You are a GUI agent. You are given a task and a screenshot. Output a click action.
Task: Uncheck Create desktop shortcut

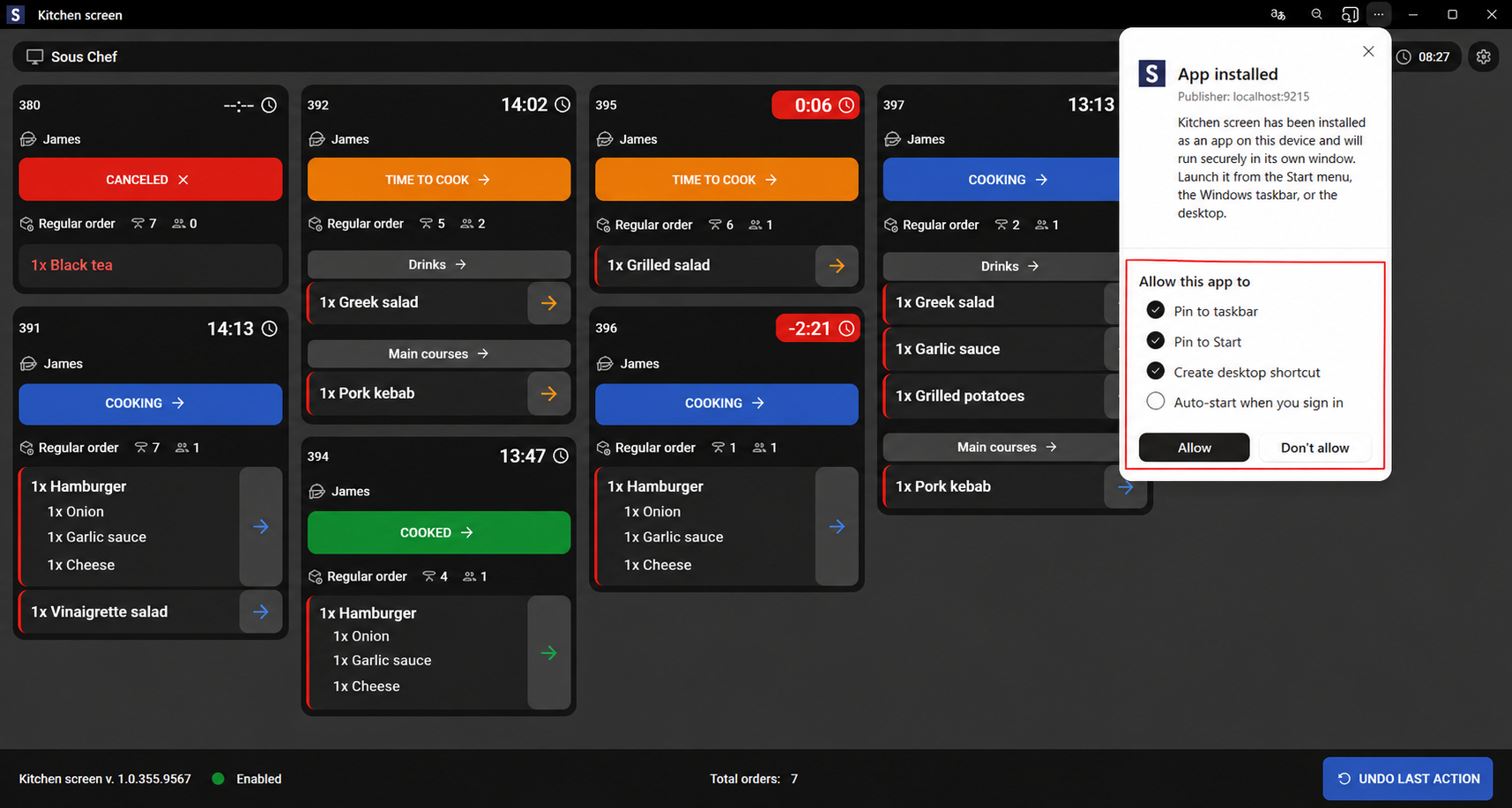click(1155, 371)
